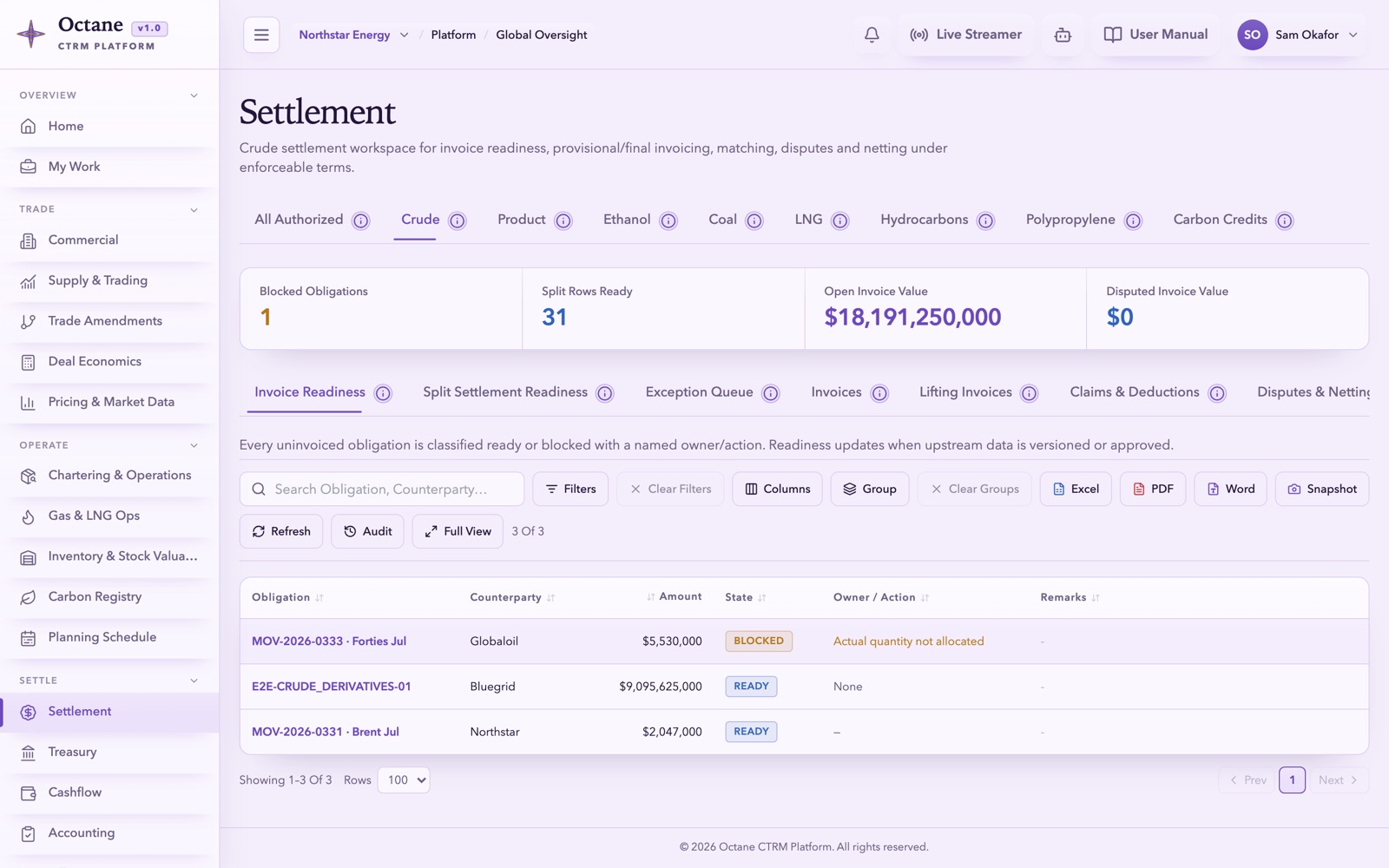Show info icon for Exception Queue
This screenshot has height=868, width=1389.
[x=771, y=393]
